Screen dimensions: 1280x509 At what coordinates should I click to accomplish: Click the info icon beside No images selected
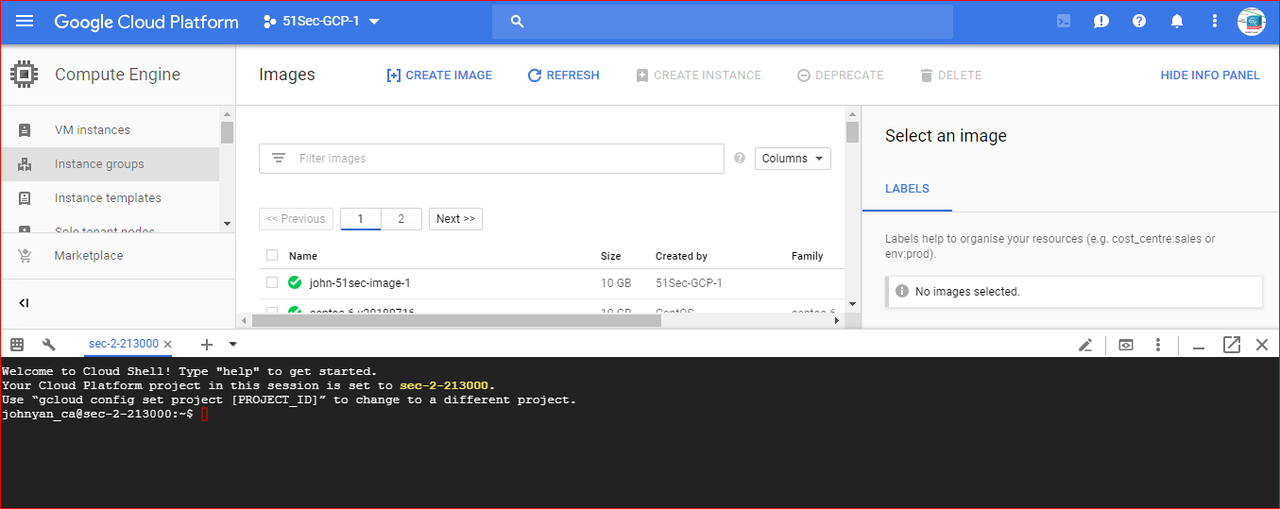[x=902, y=291]
